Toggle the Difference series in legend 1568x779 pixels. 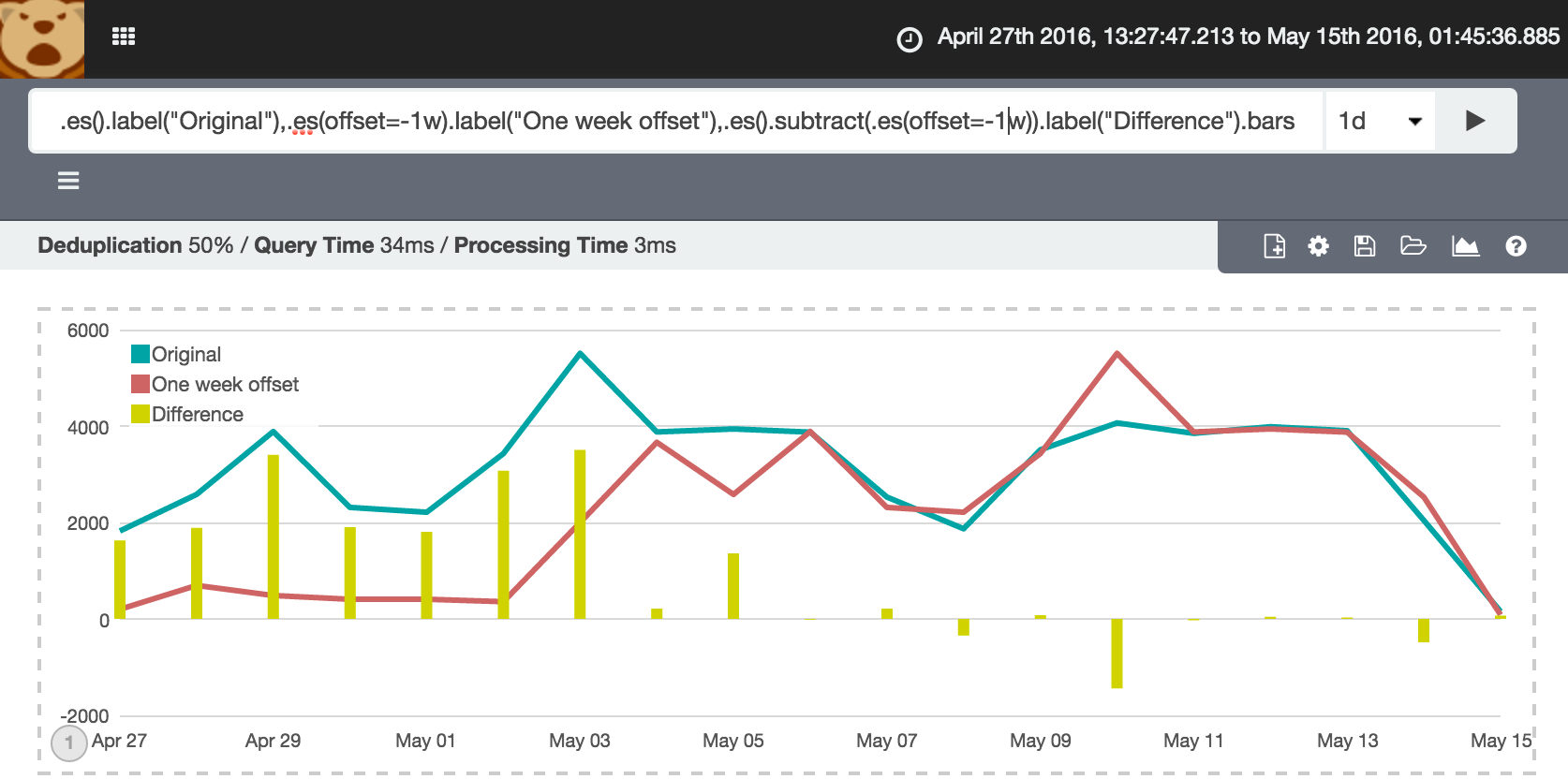coord(197,415)
